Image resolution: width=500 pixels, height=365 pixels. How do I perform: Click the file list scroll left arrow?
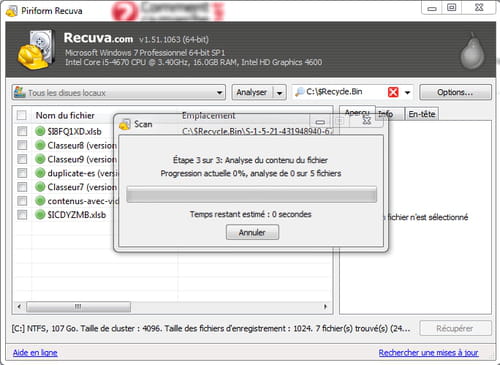click(19, 306)
